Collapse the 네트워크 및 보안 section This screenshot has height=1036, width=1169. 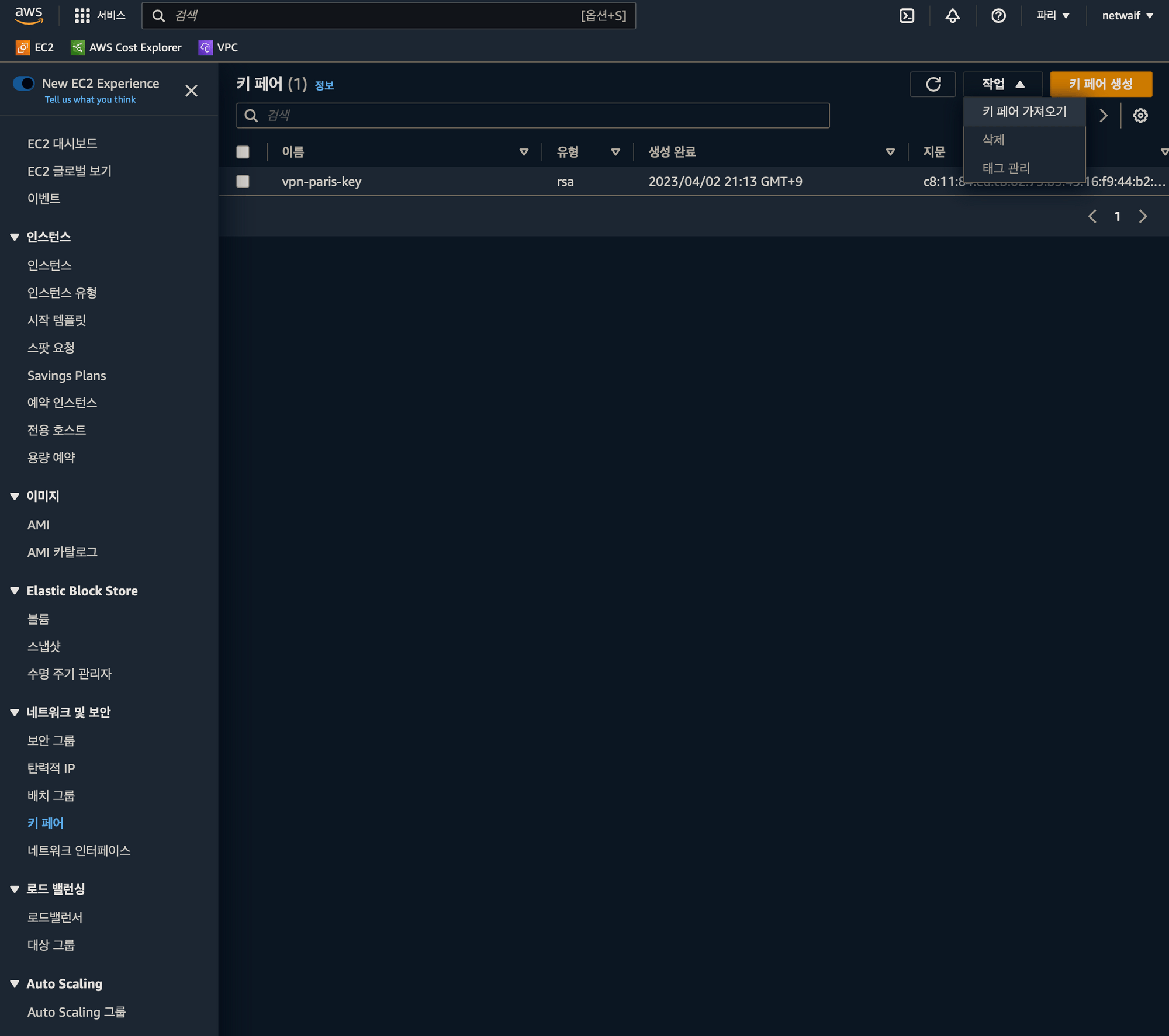pyautogui.click(x=15, y=712)
